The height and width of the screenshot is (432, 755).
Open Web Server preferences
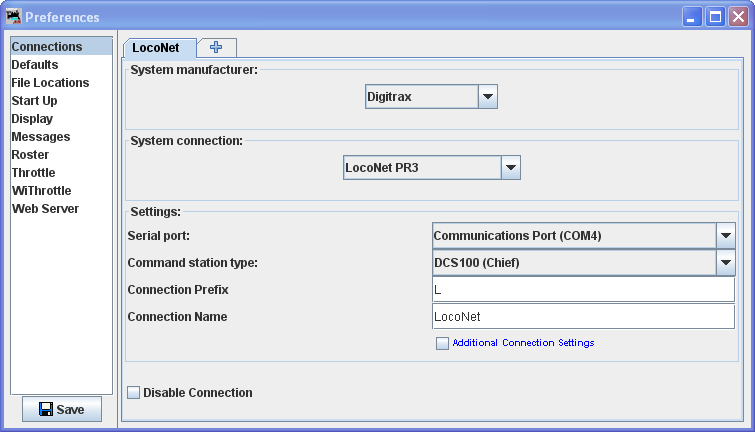(x=45, y=209)
